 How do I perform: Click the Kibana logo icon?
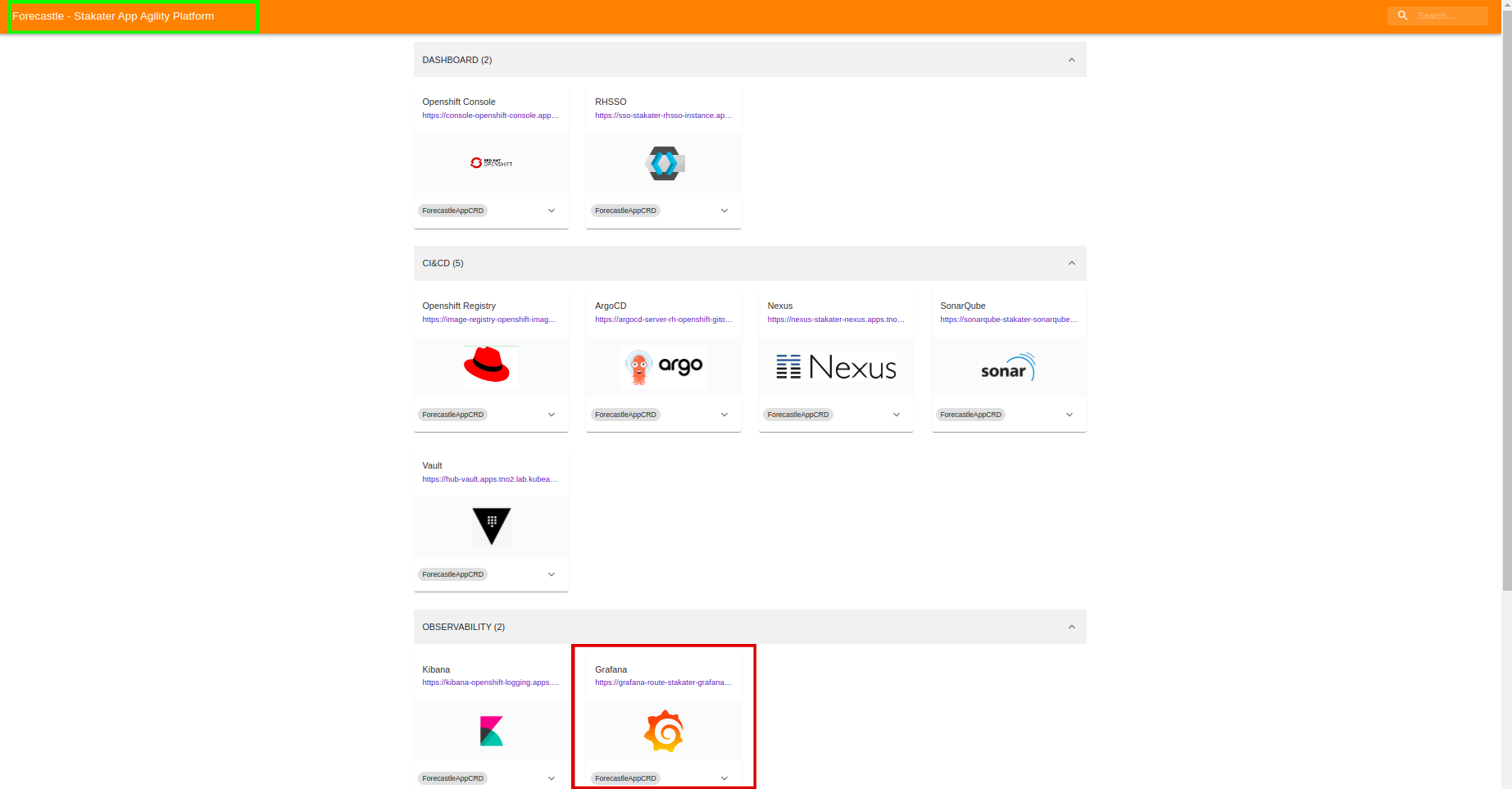(x=491, y=731)
